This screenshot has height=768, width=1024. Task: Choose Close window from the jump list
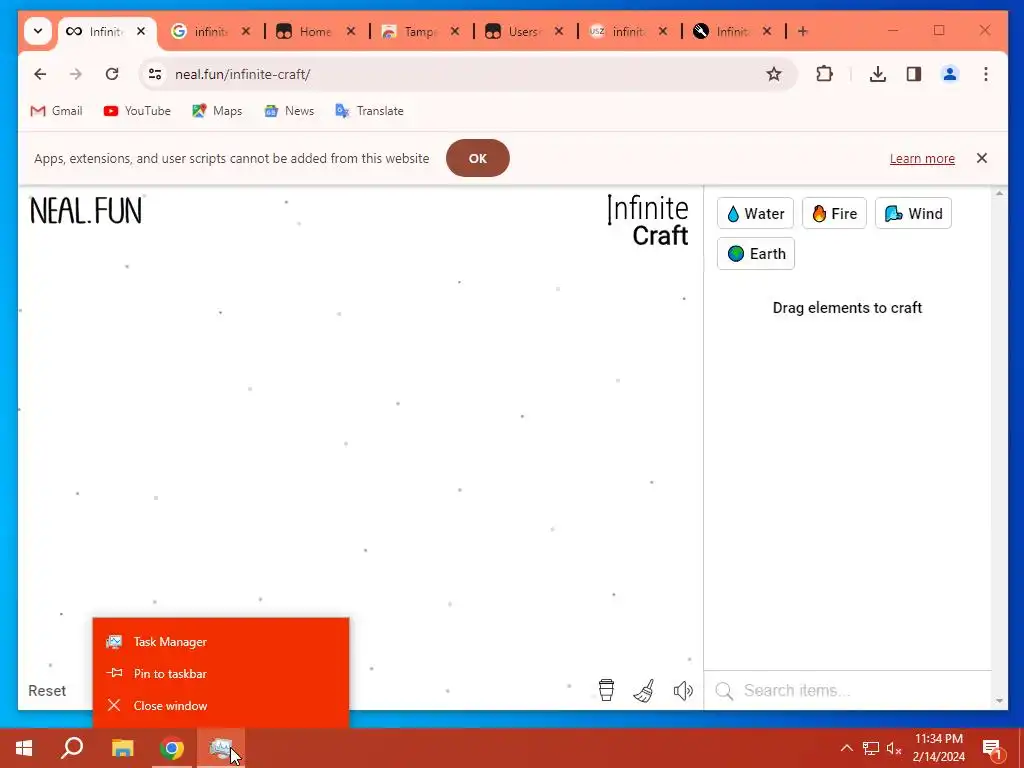[221, 705]
